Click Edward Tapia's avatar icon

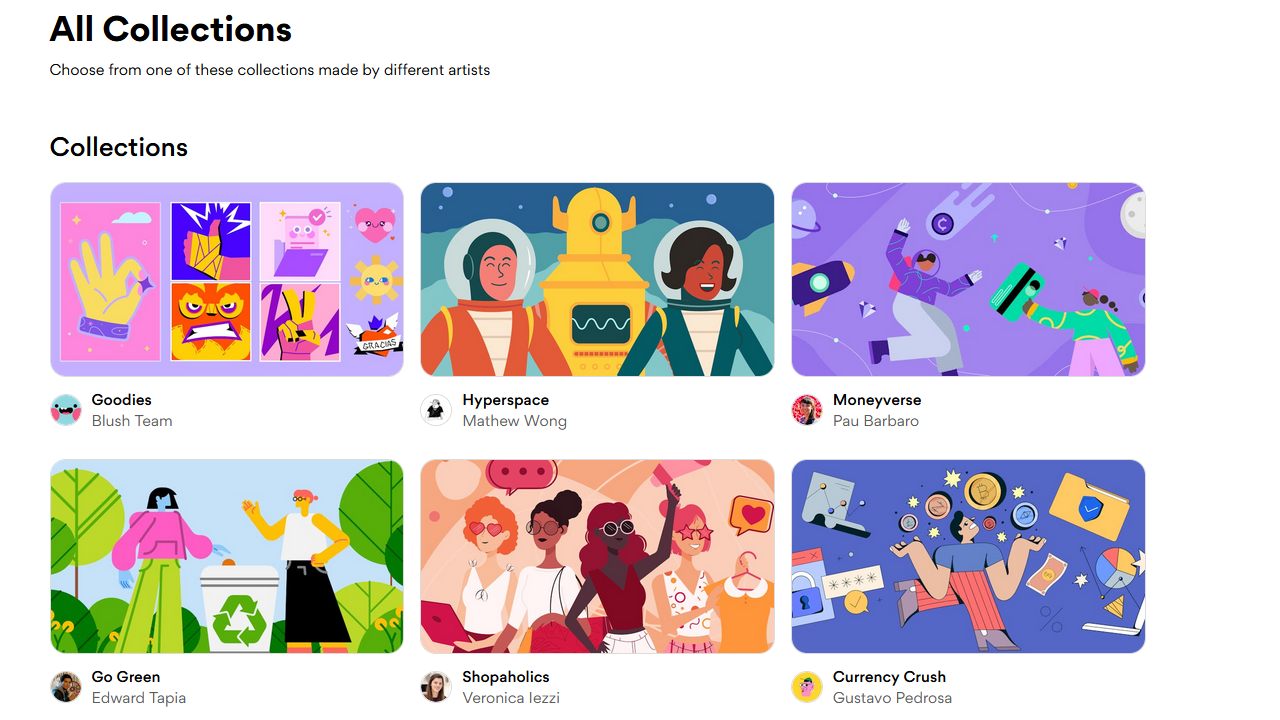click(x=66, y=687)
